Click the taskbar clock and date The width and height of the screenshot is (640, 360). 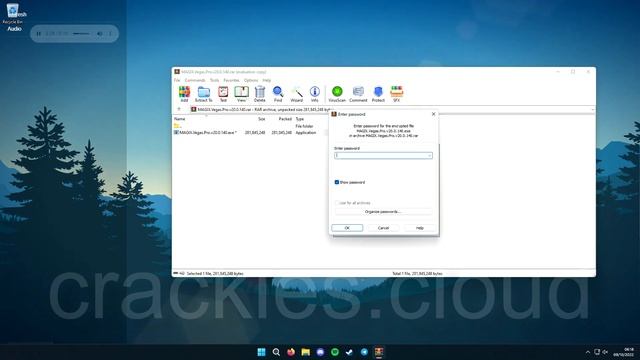[624, 352]
